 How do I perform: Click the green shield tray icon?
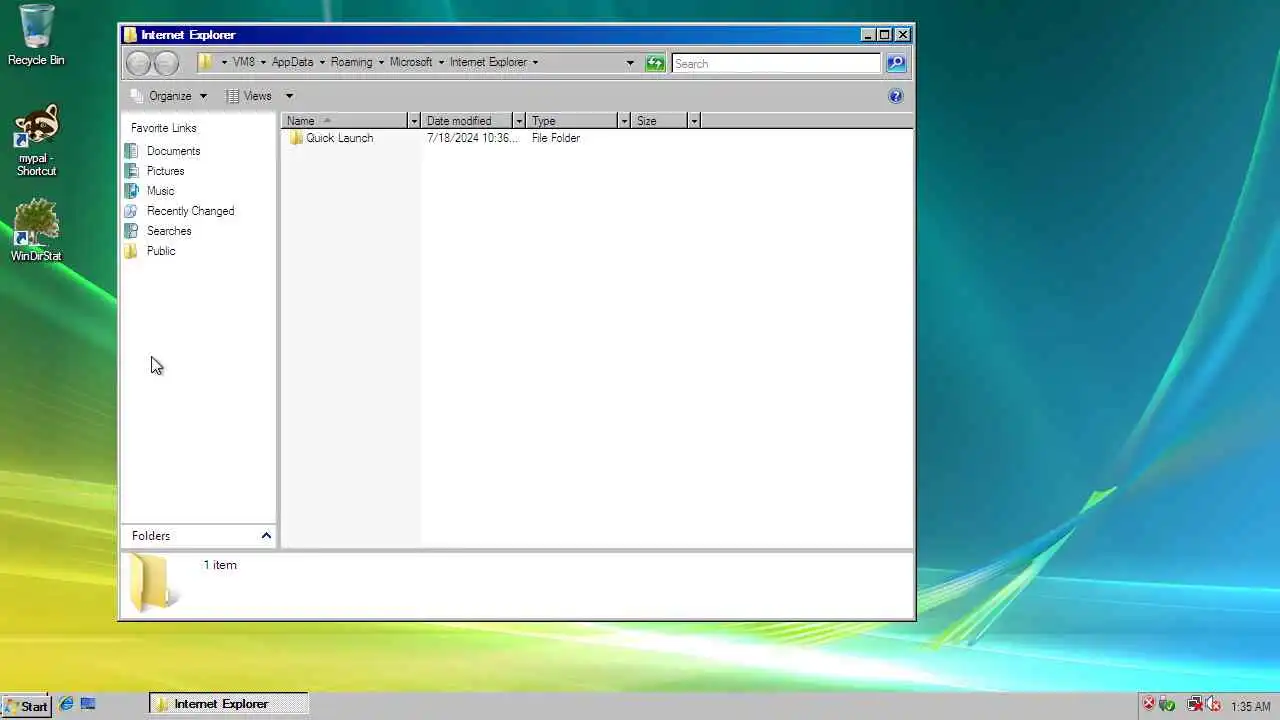tap(1167, 705)
